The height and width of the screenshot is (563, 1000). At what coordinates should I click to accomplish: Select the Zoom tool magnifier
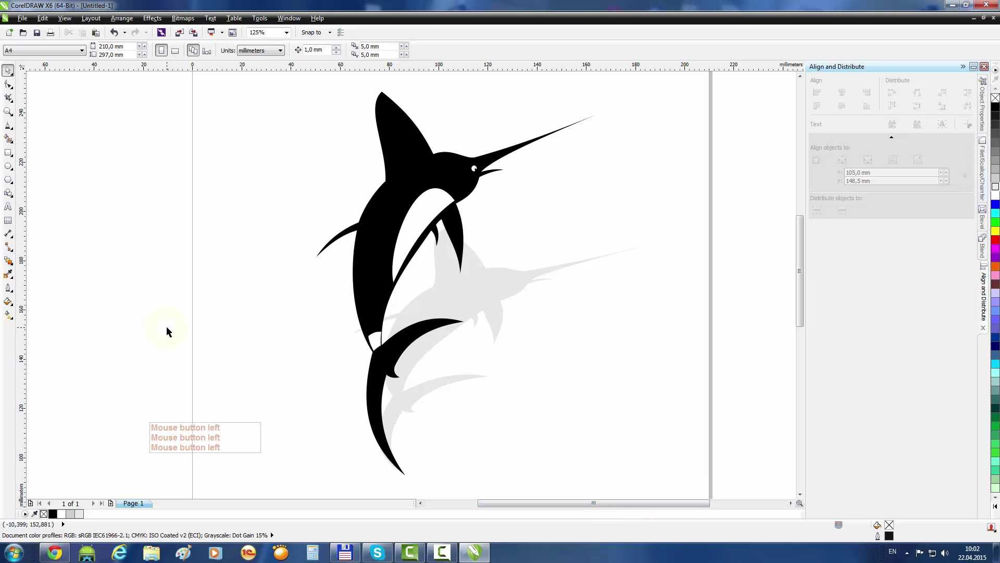8,112
